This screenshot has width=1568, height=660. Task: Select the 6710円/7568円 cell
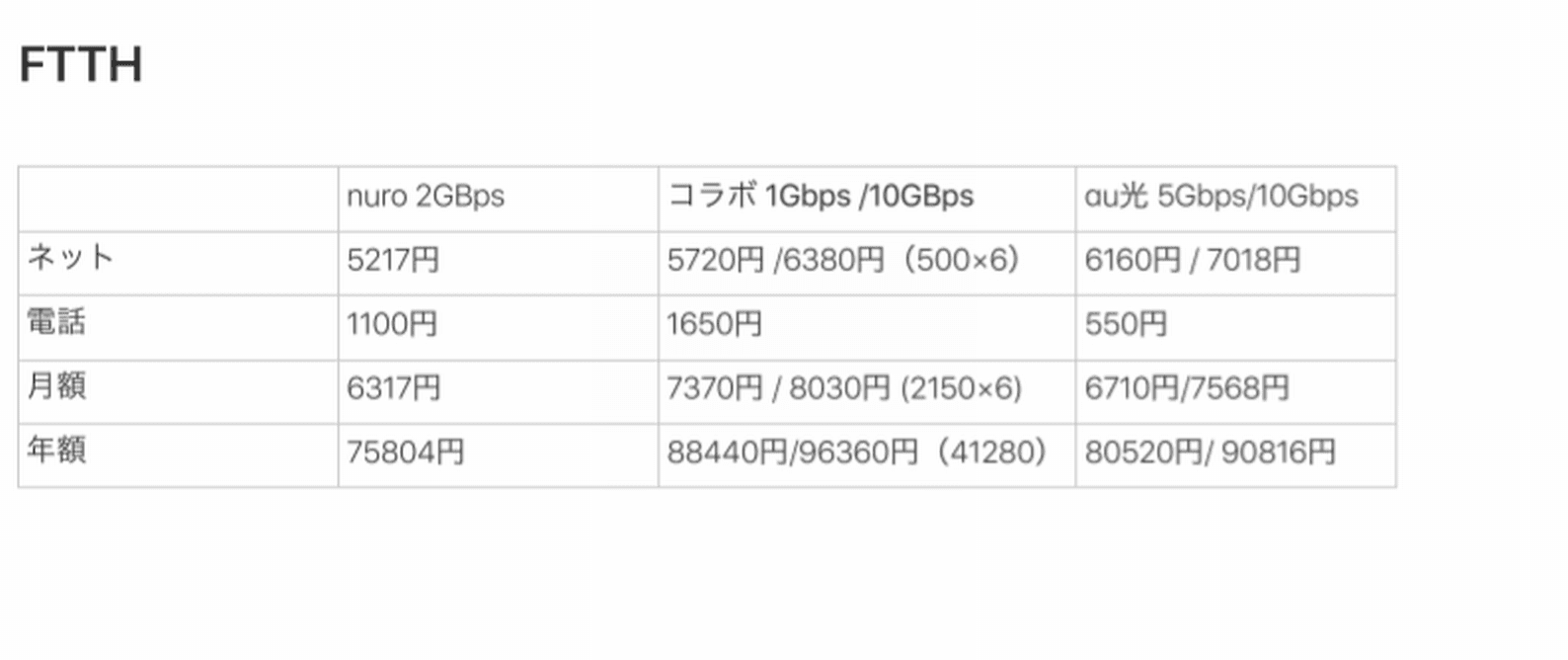pyautogui.click(x=1235, y=391)
